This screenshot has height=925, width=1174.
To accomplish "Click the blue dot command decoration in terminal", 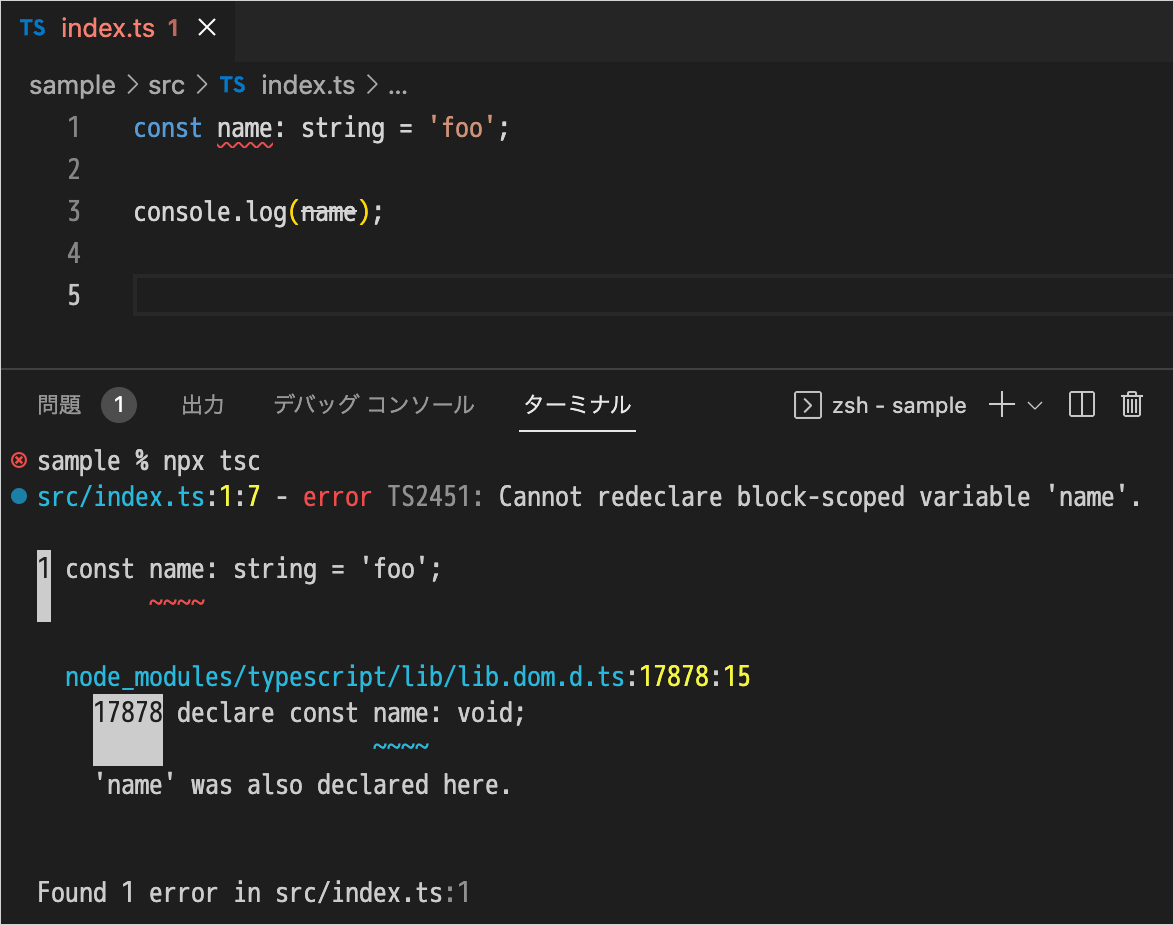I will click(x=18, y=497).
